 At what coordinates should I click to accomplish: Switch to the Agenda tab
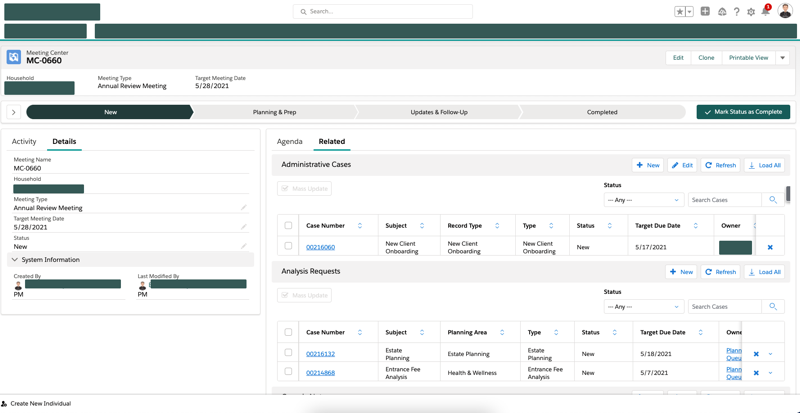click(289, 142)
